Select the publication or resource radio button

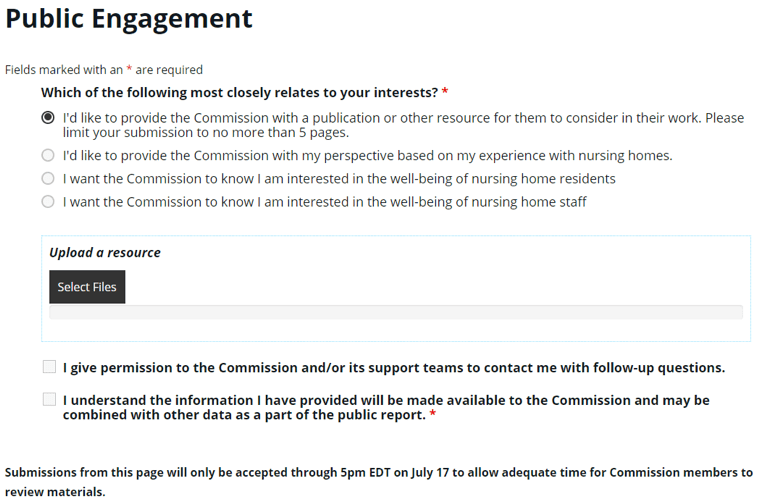48,118
